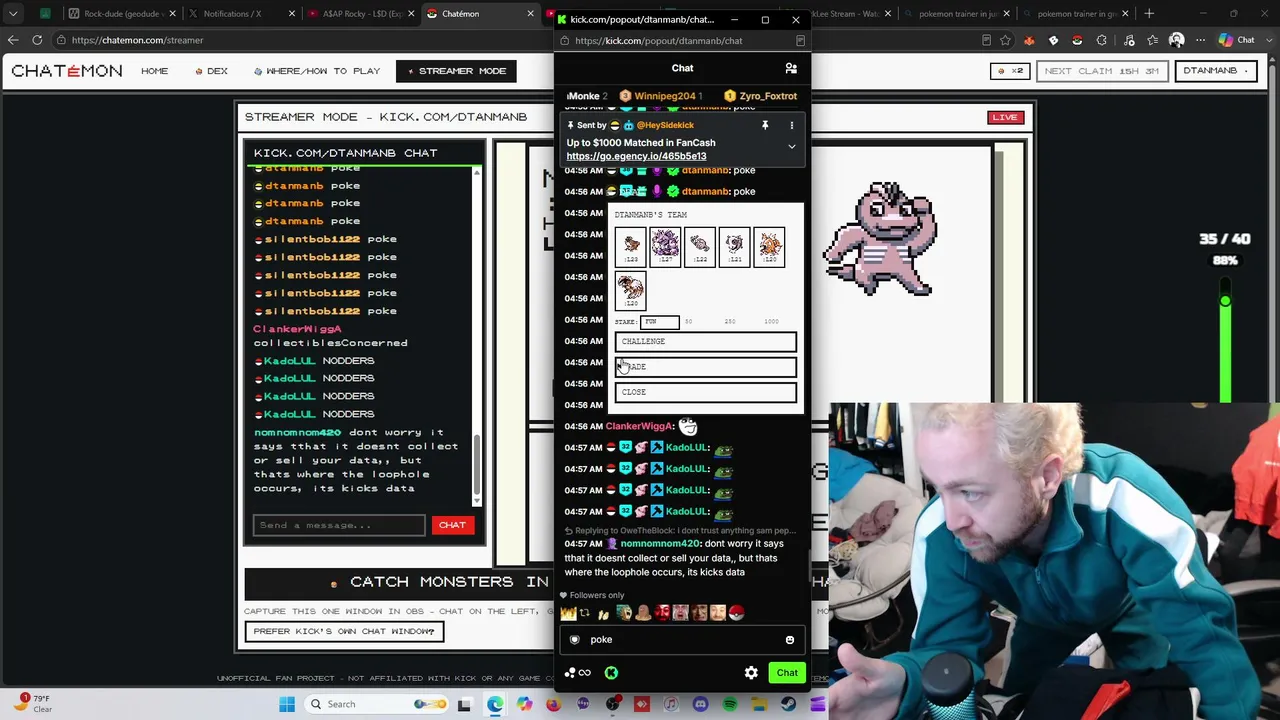Expand the pinned message chevron
Screen dimensions: 1280x720
tap(791, 147)
